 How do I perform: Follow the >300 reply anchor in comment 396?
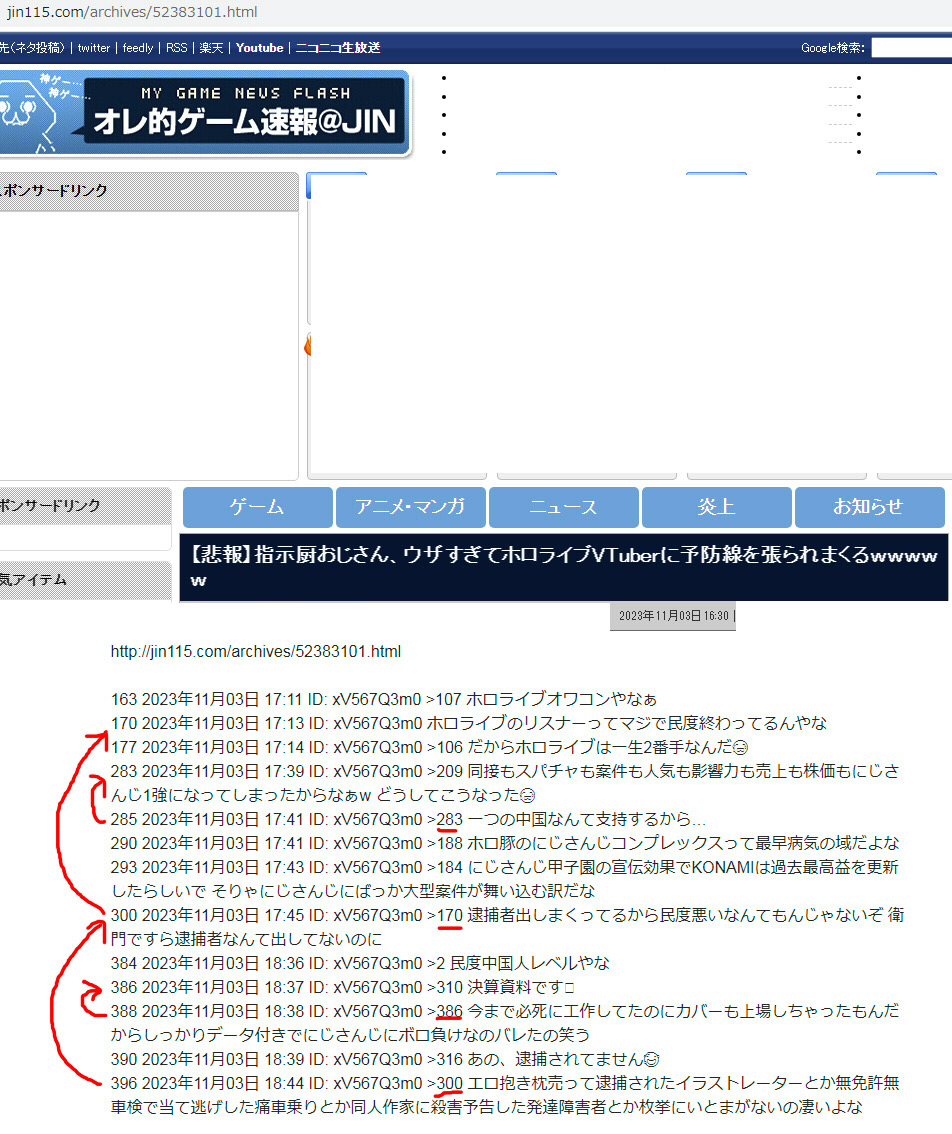(448, 1084)
